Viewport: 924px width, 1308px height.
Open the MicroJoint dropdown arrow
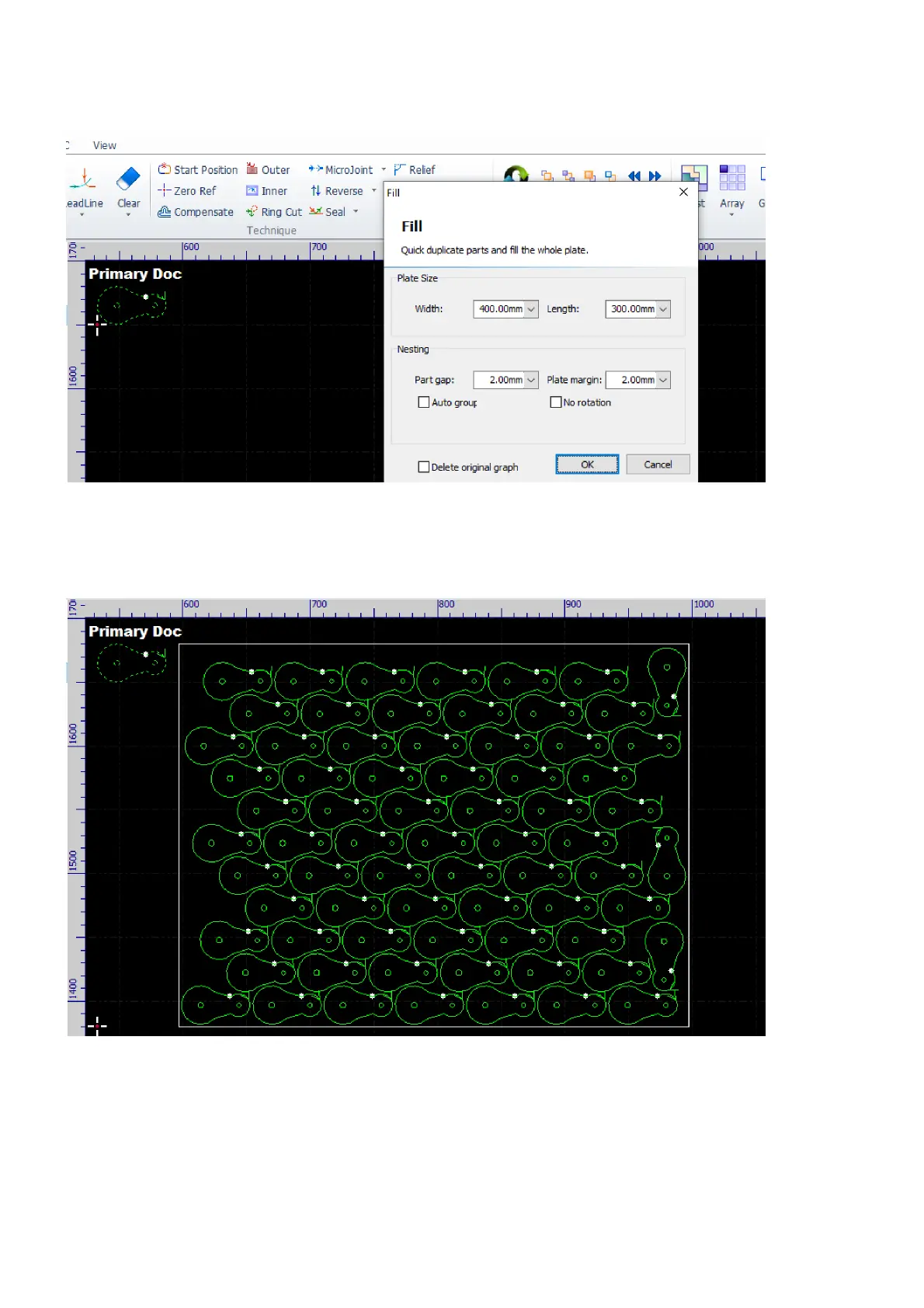tap(384, 169)
